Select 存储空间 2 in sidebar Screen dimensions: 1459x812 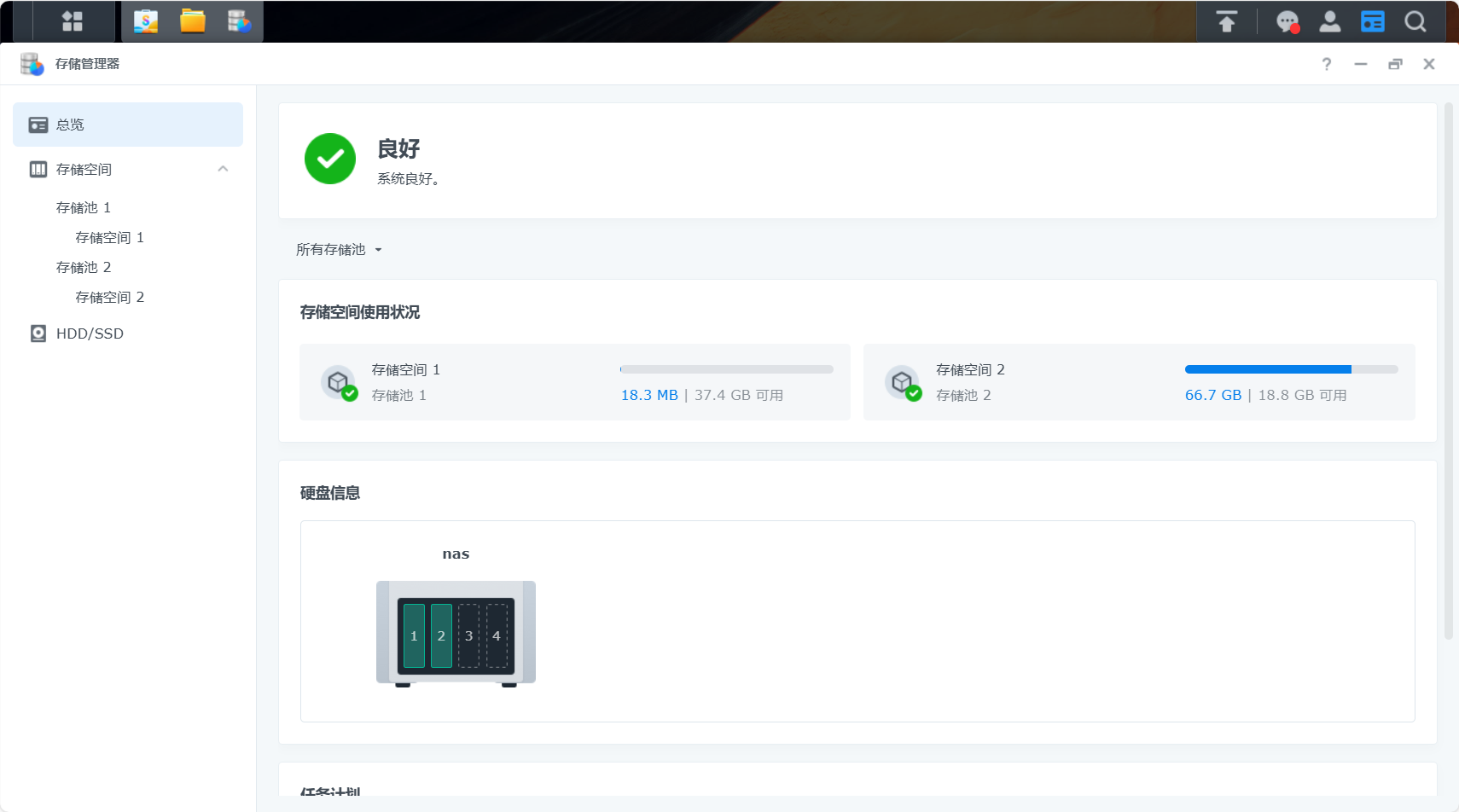(110, 298)
